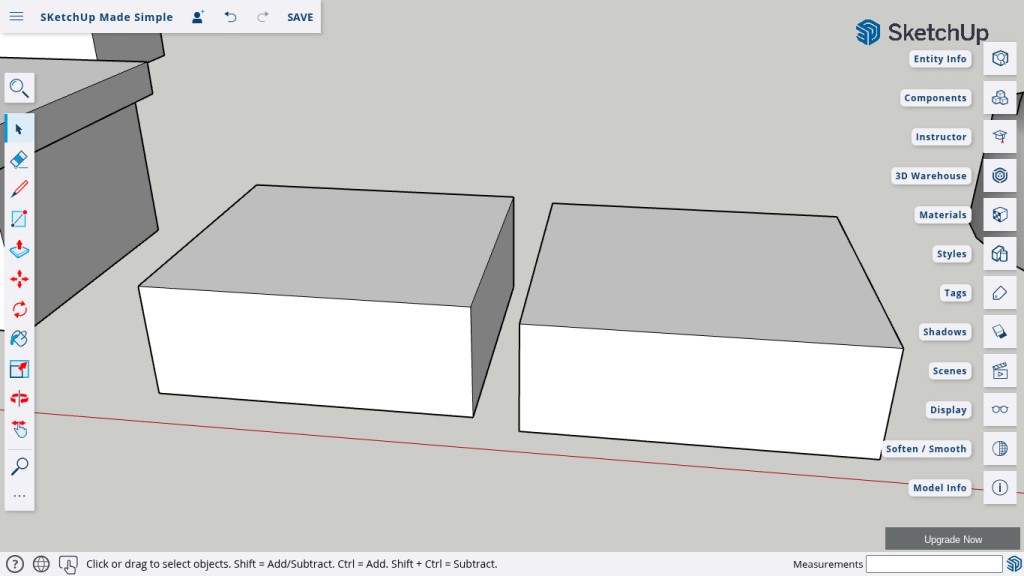The width and height of the screenshot is (1024, 576).
Task: Click the Upgrade Now button
Action: click(x=952, y=539)
